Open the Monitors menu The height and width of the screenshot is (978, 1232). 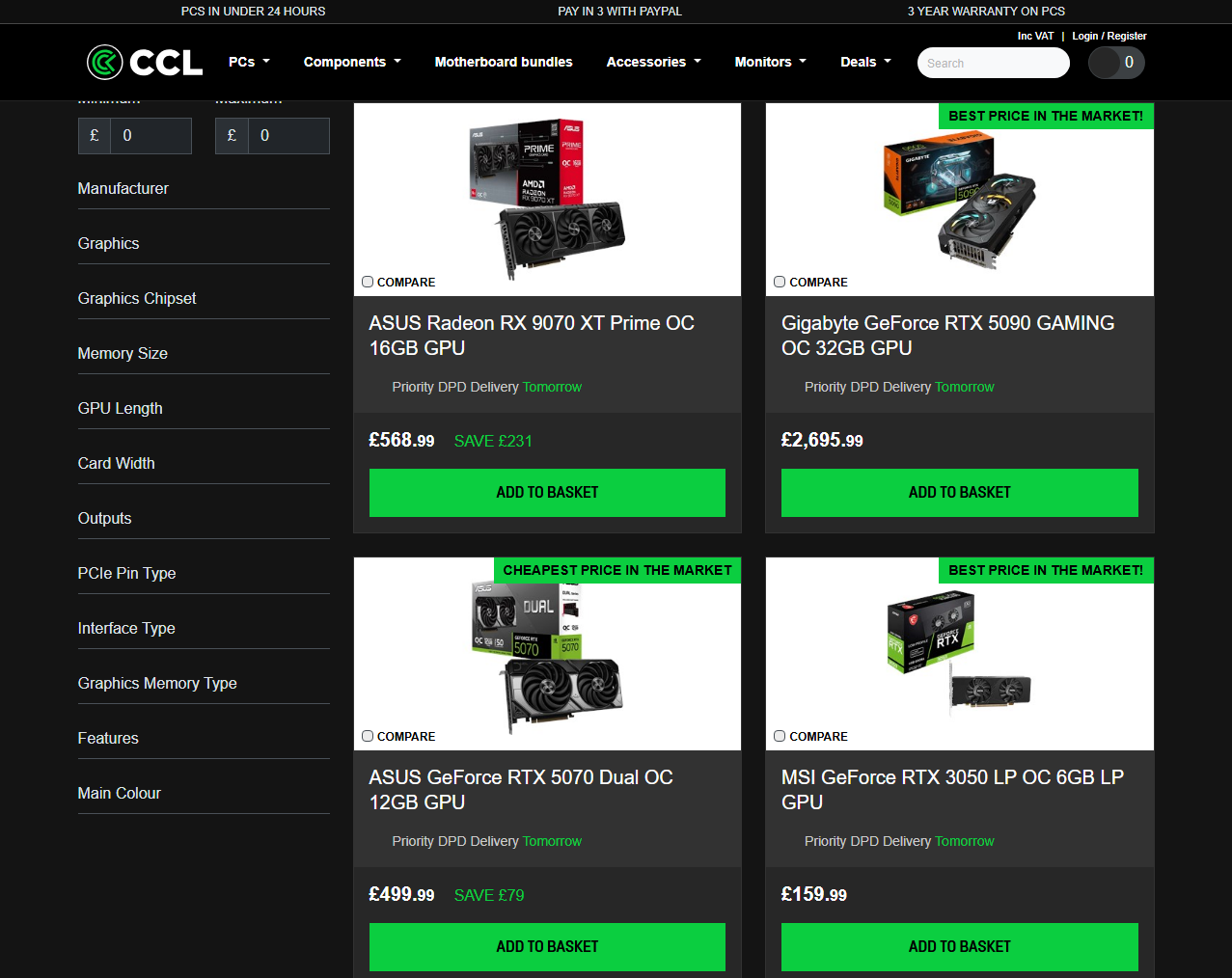click(x=770, y=62)
